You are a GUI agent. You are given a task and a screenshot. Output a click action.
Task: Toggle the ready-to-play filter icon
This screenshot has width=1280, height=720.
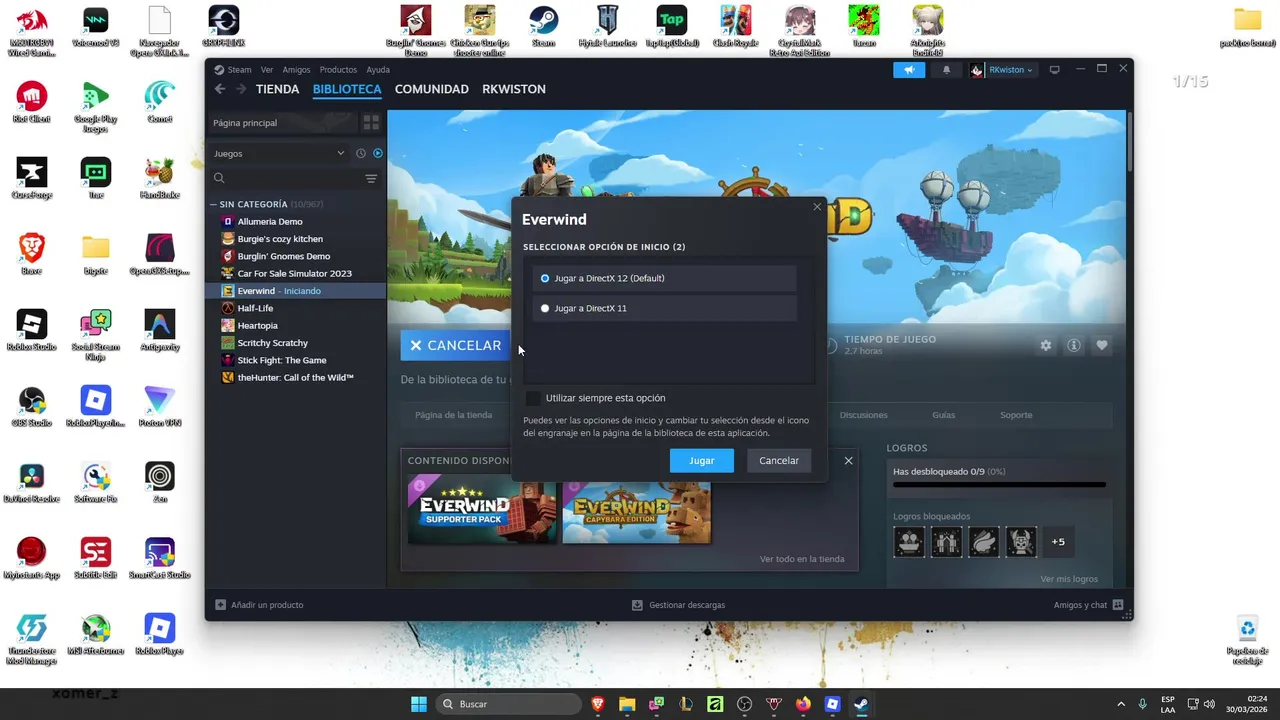pos(378,153)
